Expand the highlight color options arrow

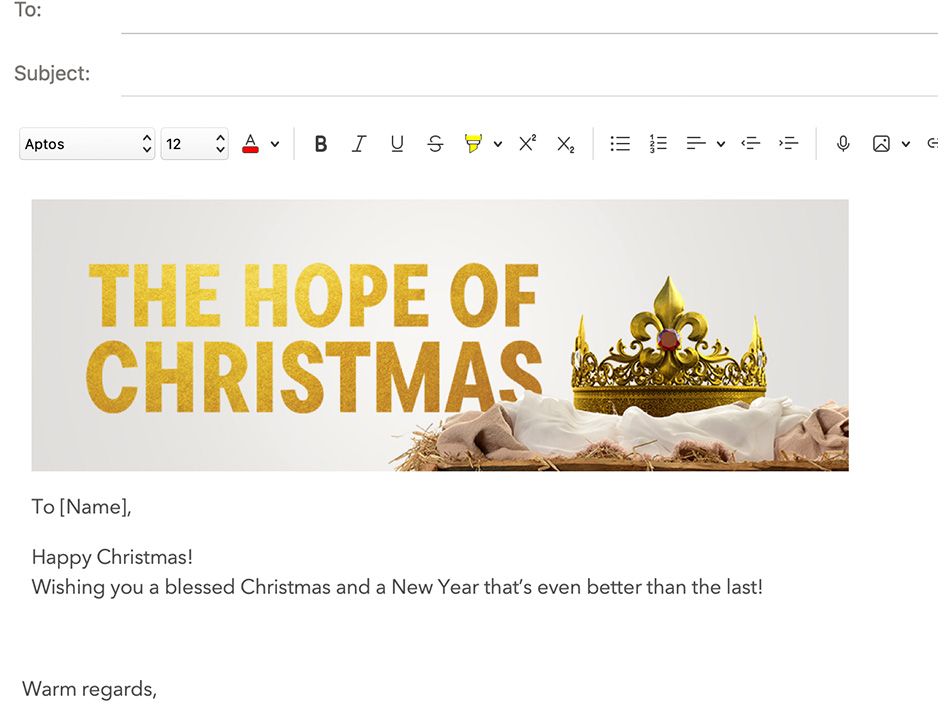pyautogui.click(x=498, y=144)
